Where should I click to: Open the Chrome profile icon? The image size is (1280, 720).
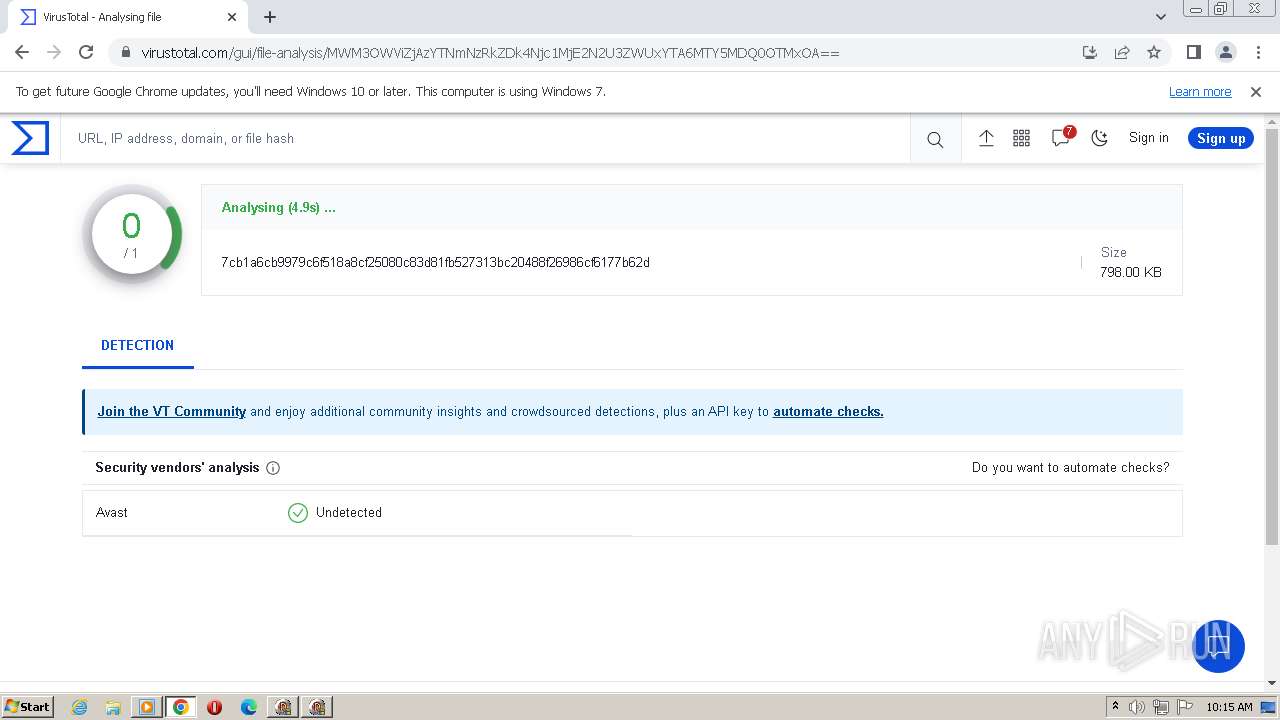[1225, 52]
